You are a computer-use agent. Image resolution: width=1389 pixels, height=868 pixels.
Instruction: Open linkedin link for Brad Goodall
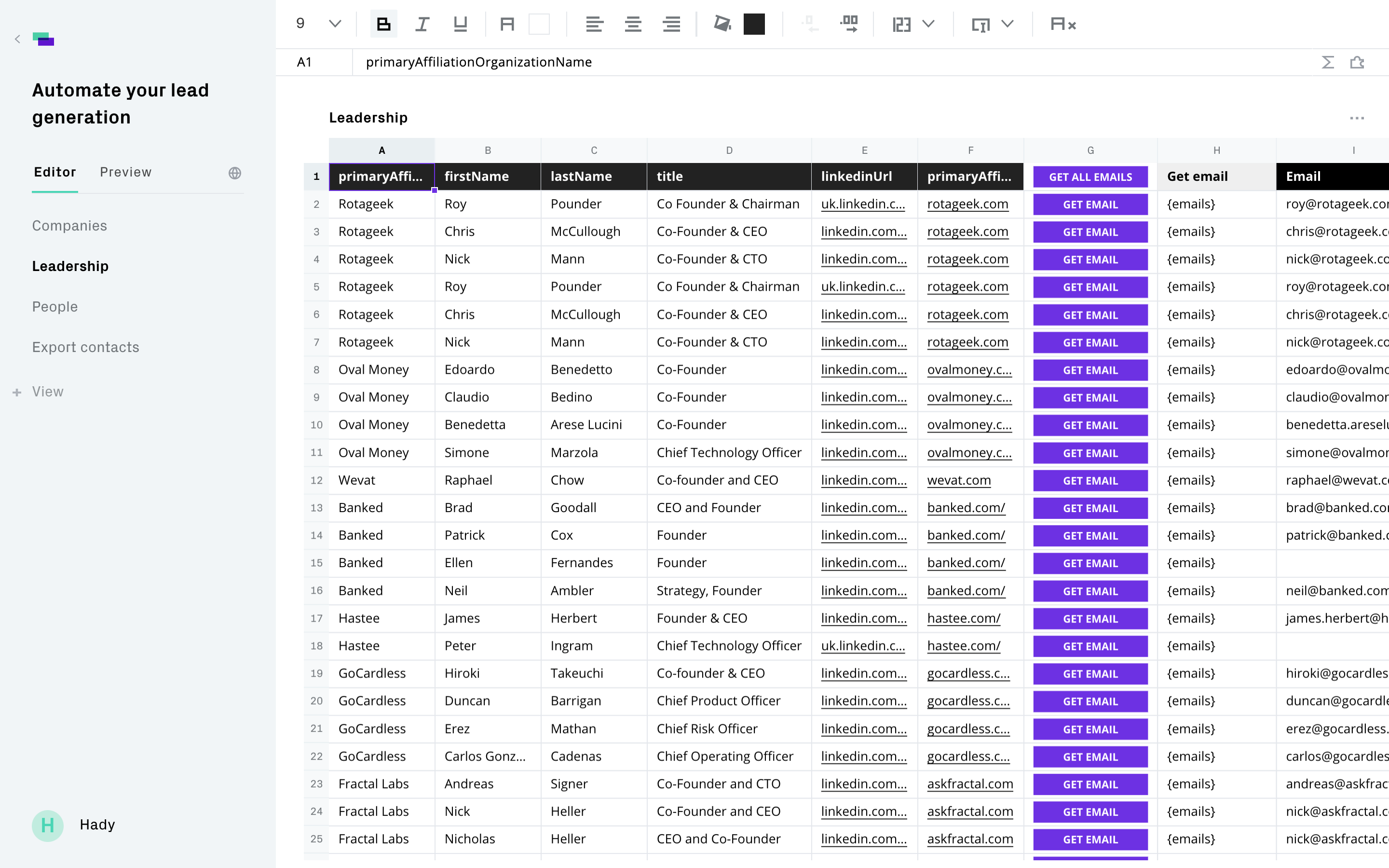[864, 507]
